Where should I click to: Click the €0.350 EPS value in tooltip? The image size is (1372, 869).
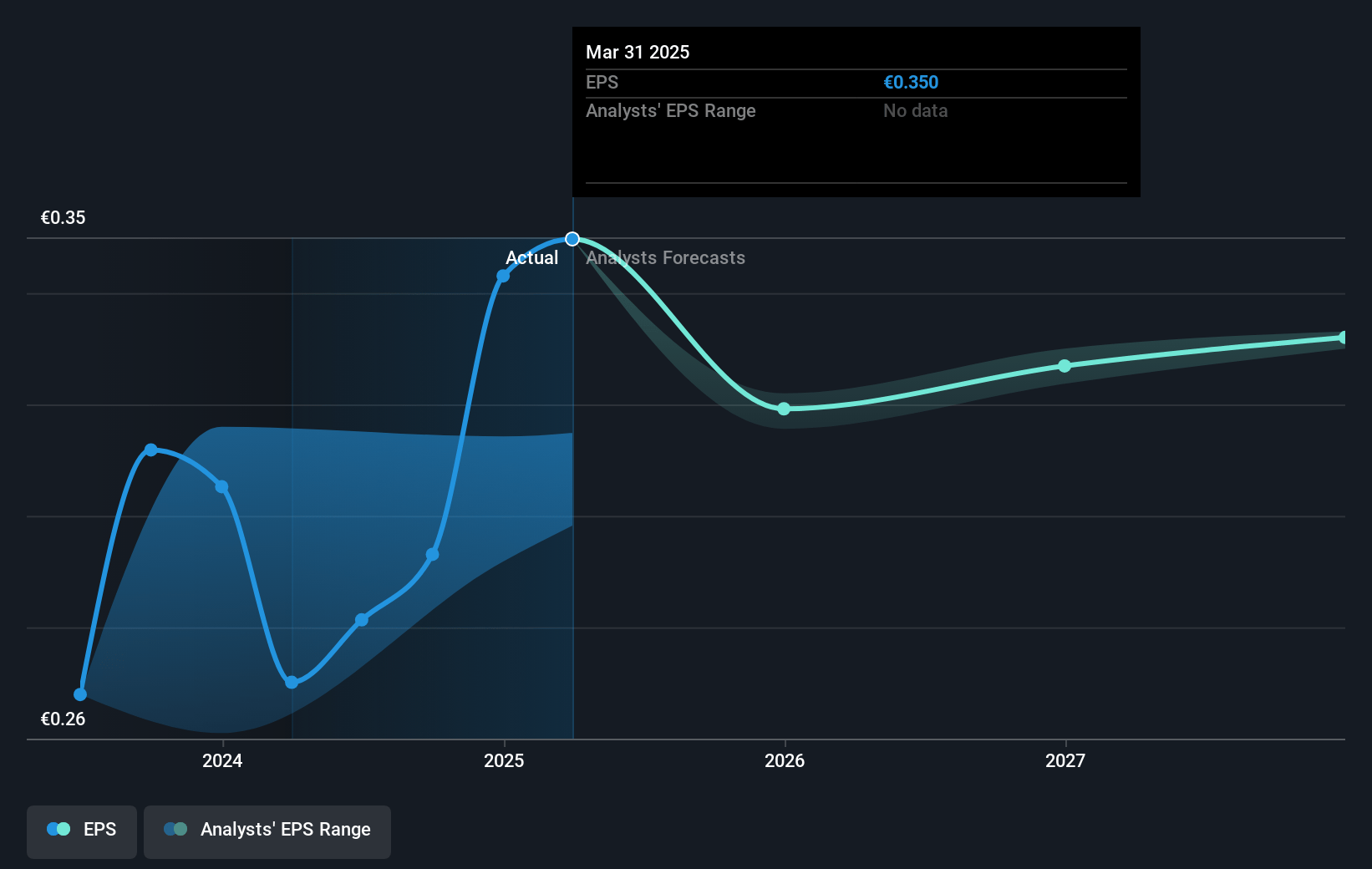(911, 82)
